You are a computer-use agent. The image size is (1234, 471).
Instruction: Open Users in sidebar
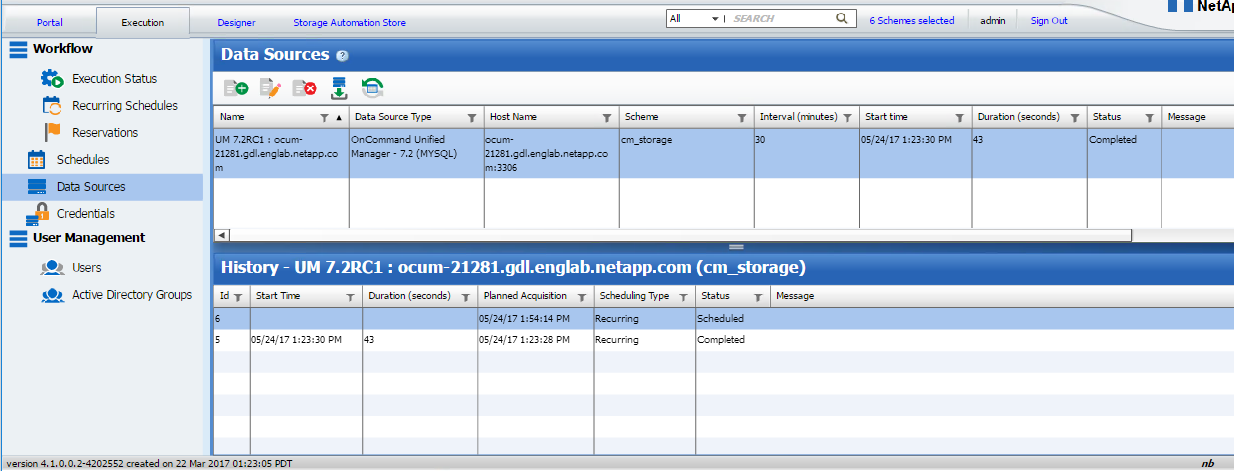tap(87, 267)
